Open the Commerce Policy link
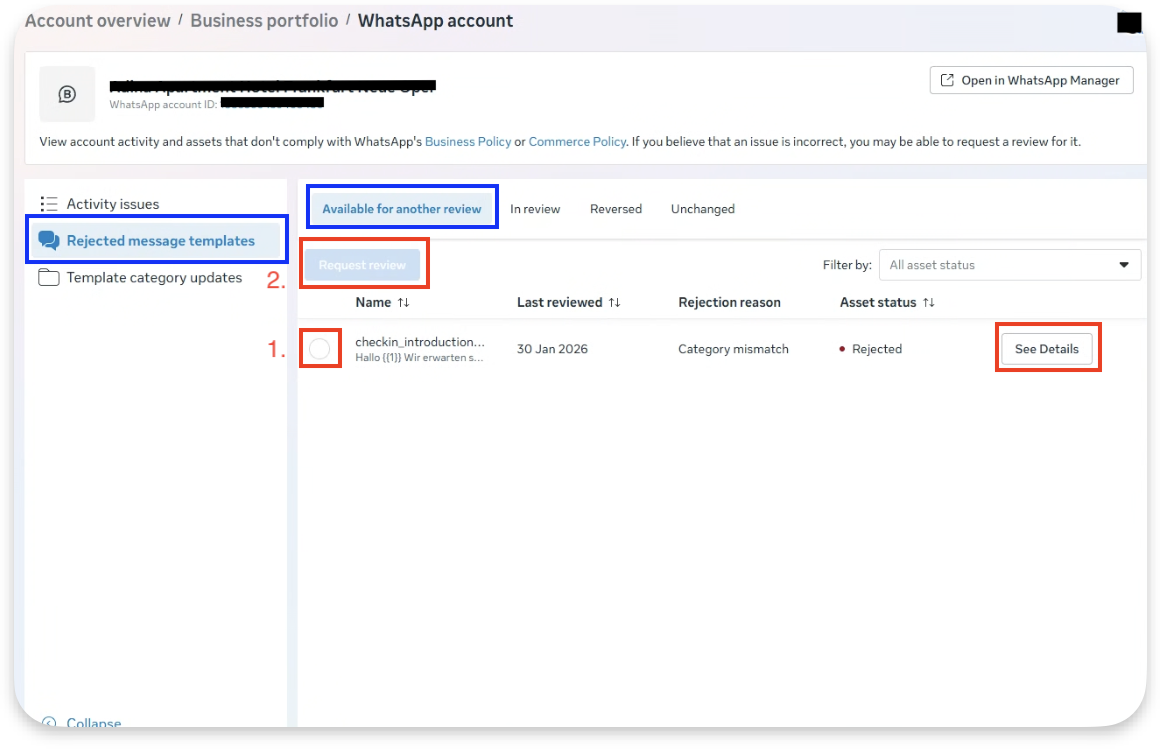 [577, 141]
